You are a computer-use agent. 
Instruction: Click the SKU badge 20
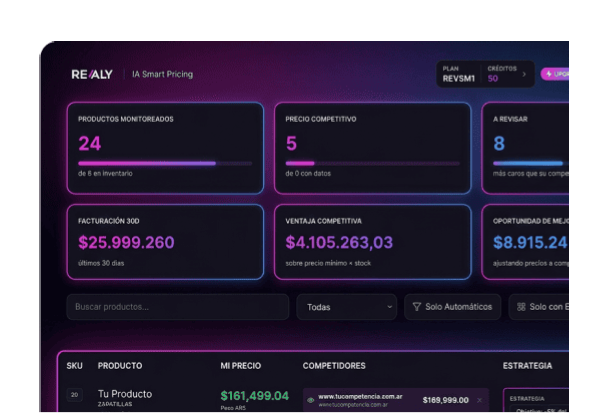74,395
